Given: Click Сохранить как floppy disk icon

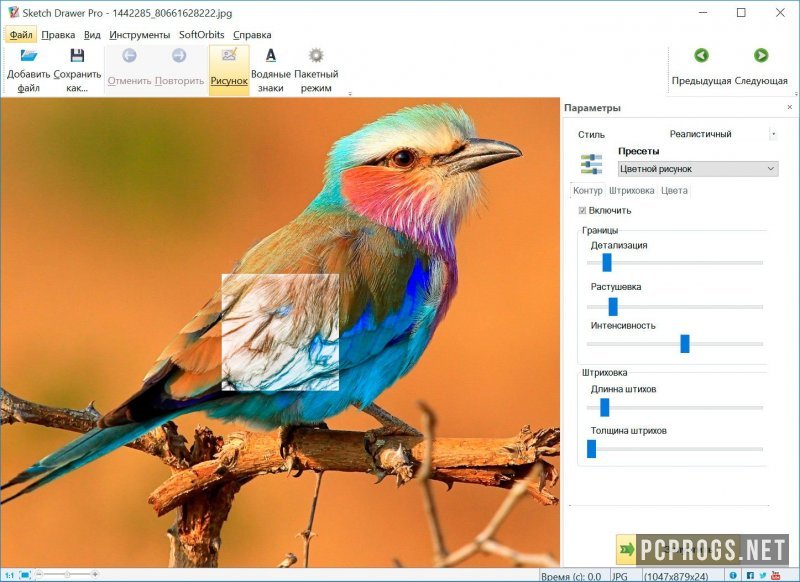Looking at the screenshot, I should point(77,55).
